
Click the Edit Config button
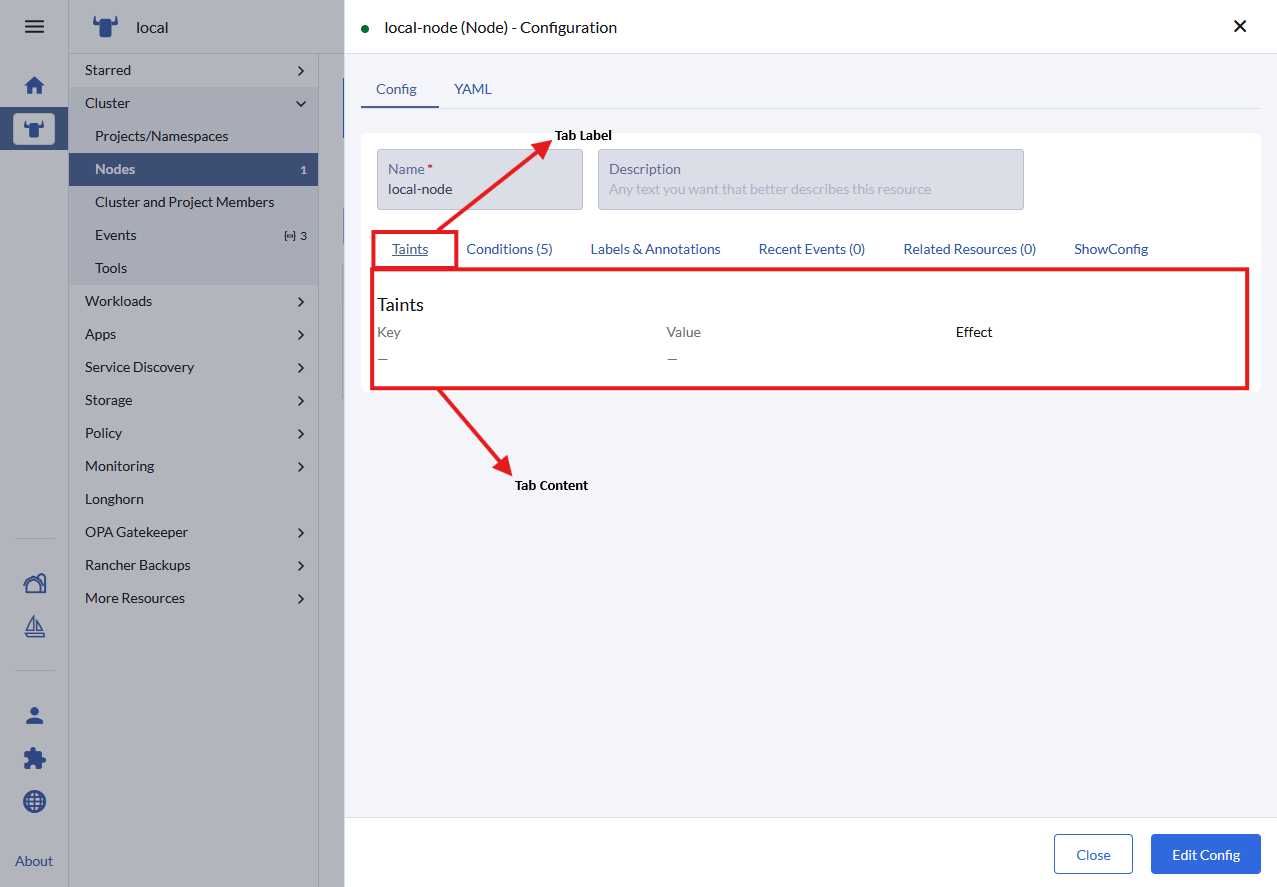(1205, 854)
